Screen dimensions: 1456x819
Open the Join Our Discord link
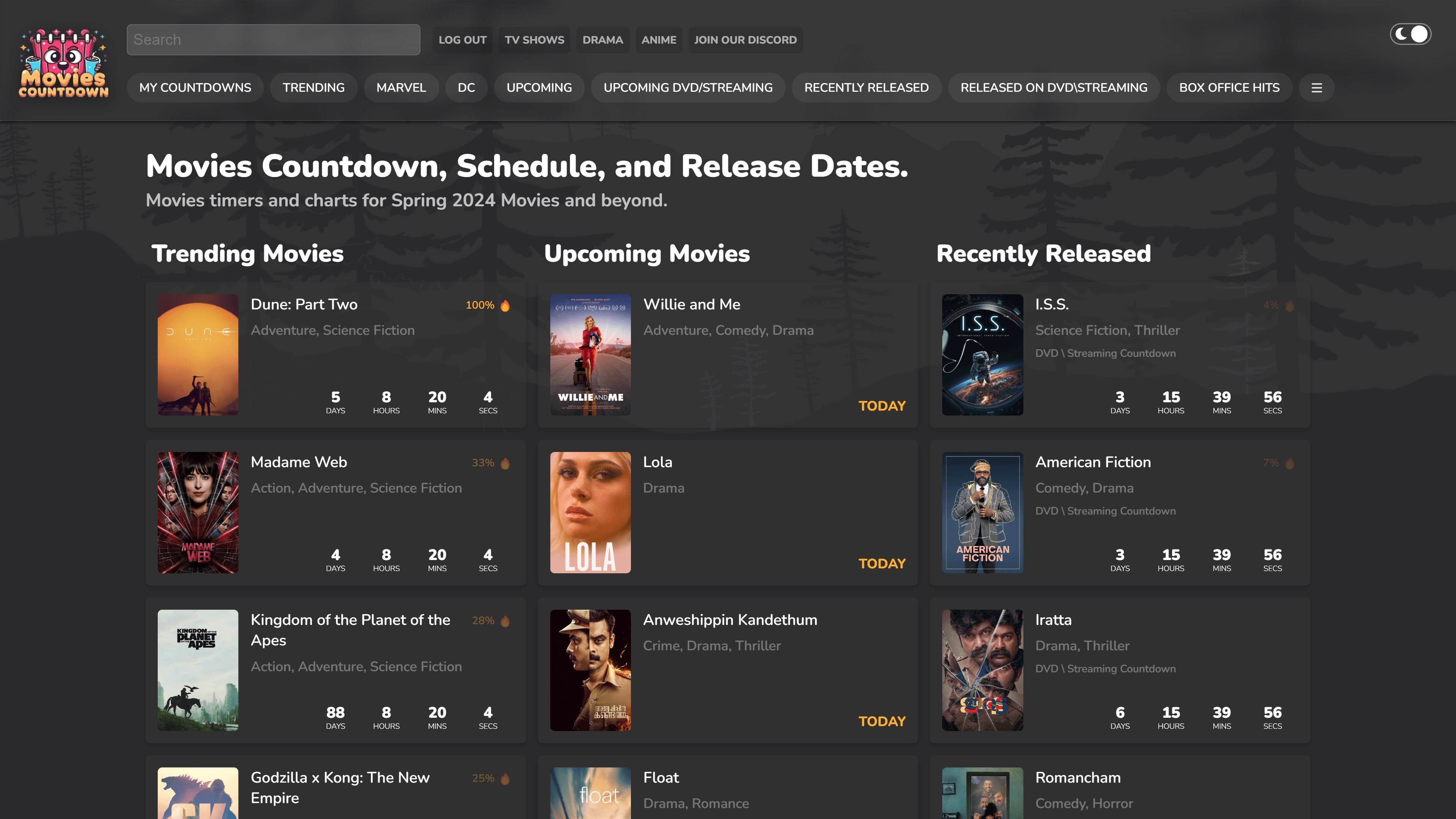[745, 40]
